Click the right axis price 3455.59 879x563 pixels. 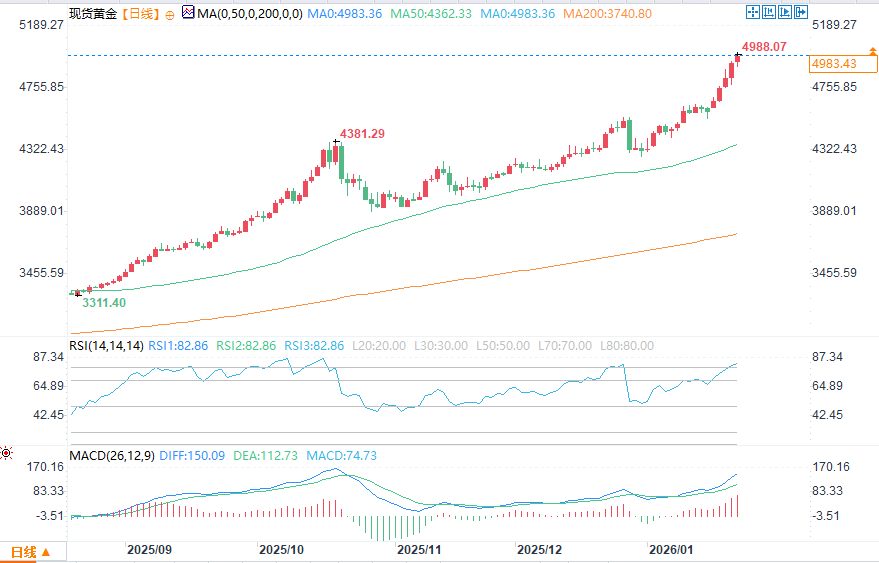[834, 273]
